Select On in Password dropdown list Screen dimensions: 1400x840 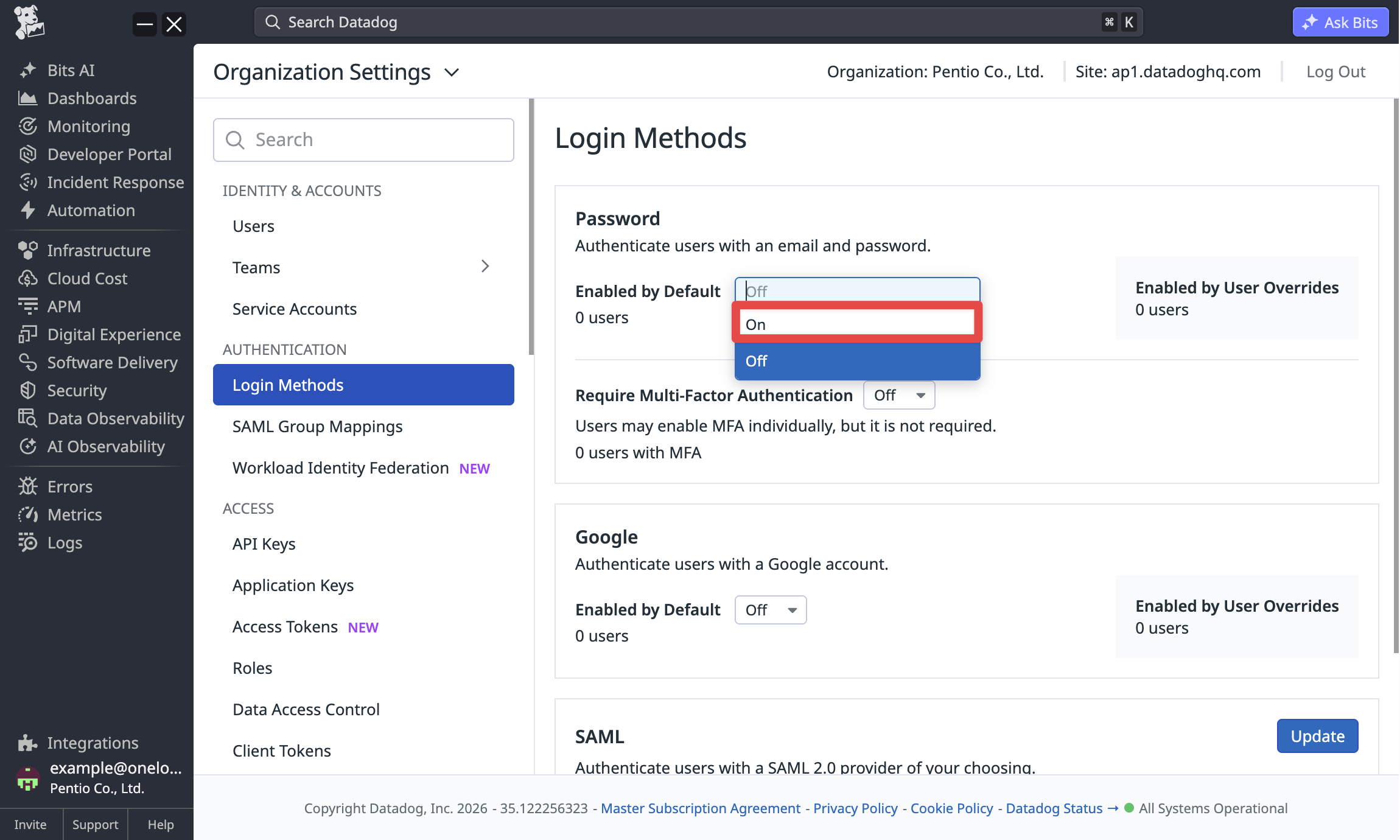[857, 324]
